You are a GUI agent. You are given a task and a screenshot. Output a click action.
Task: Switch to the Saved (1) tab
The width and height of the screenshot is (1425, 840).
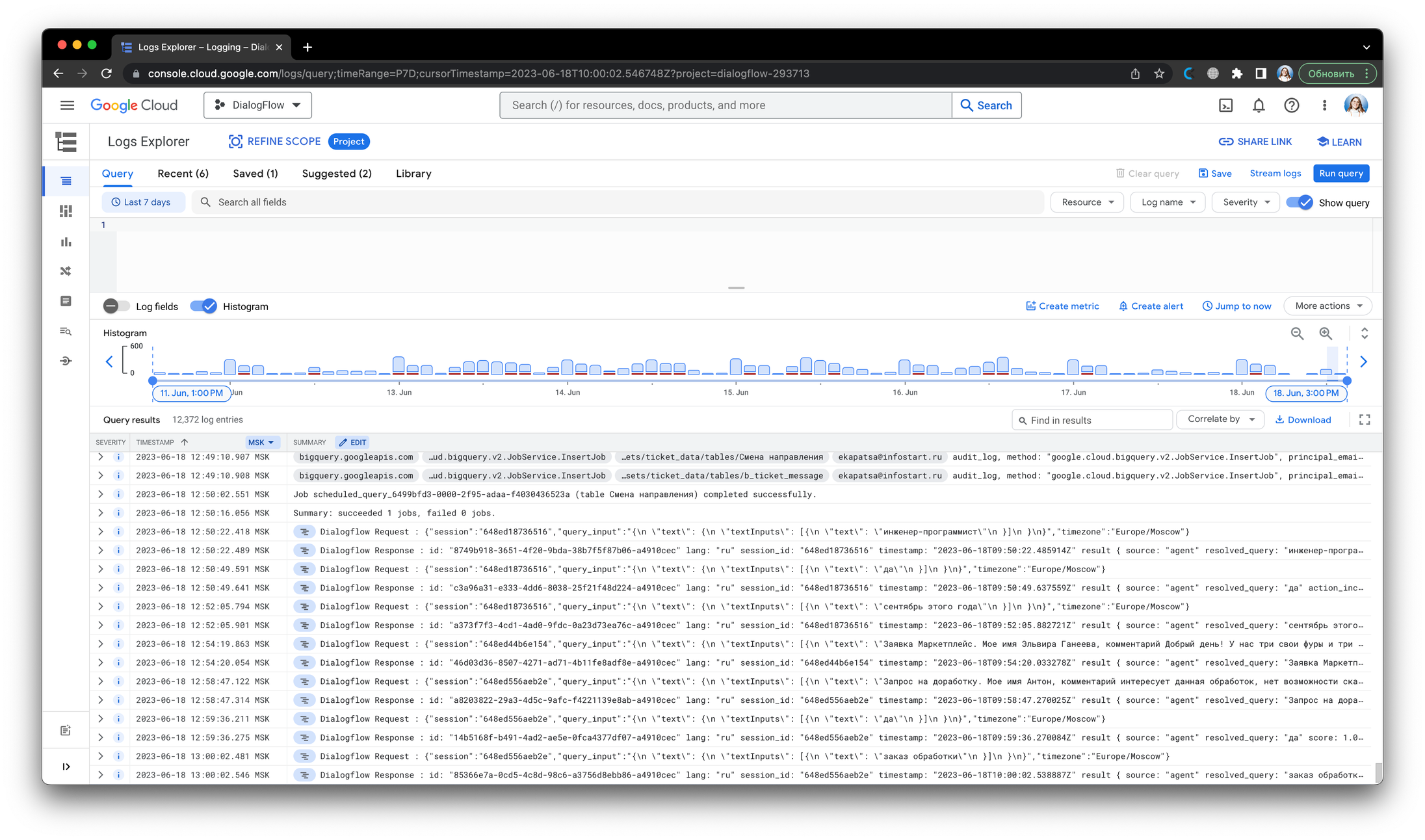coord(255,174)
